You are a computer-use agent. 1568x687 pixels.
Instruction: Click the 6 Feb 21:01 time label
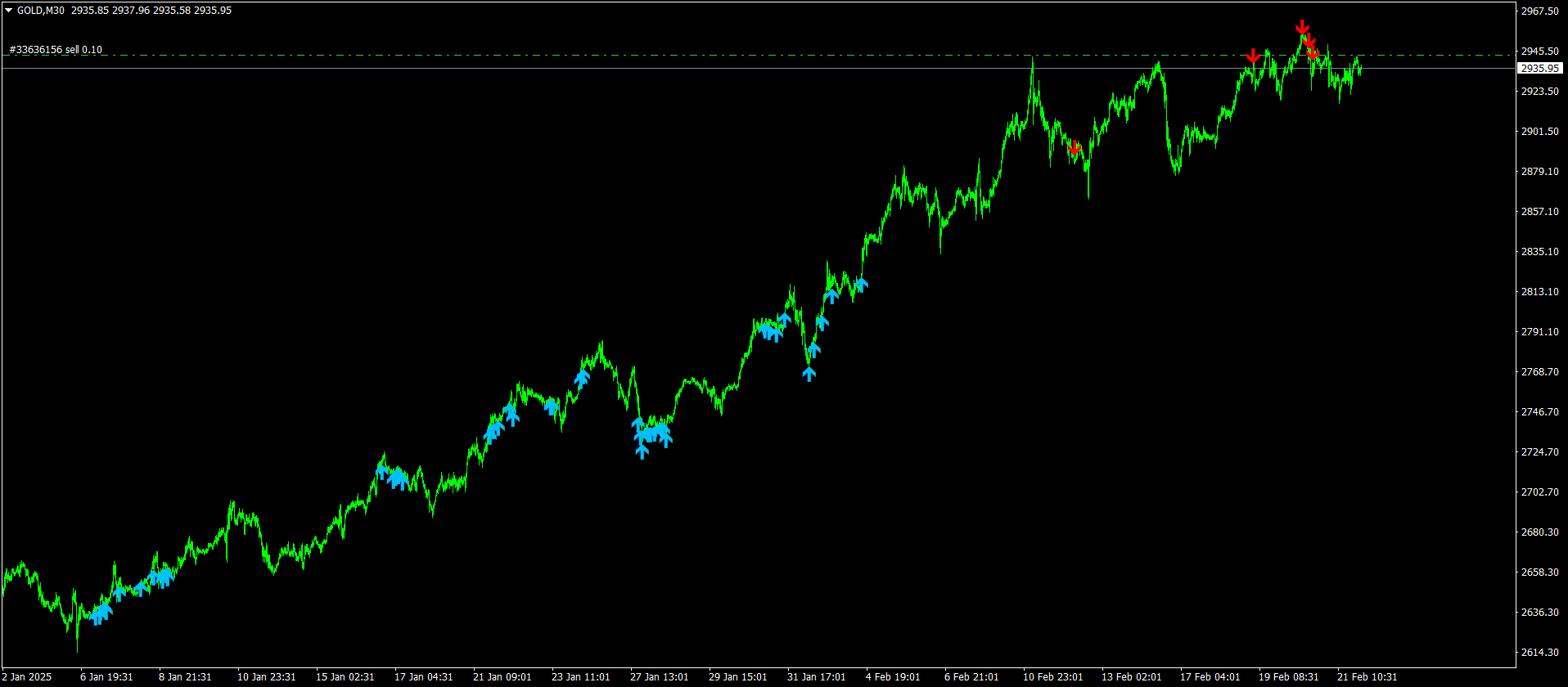tap(971, 677)
